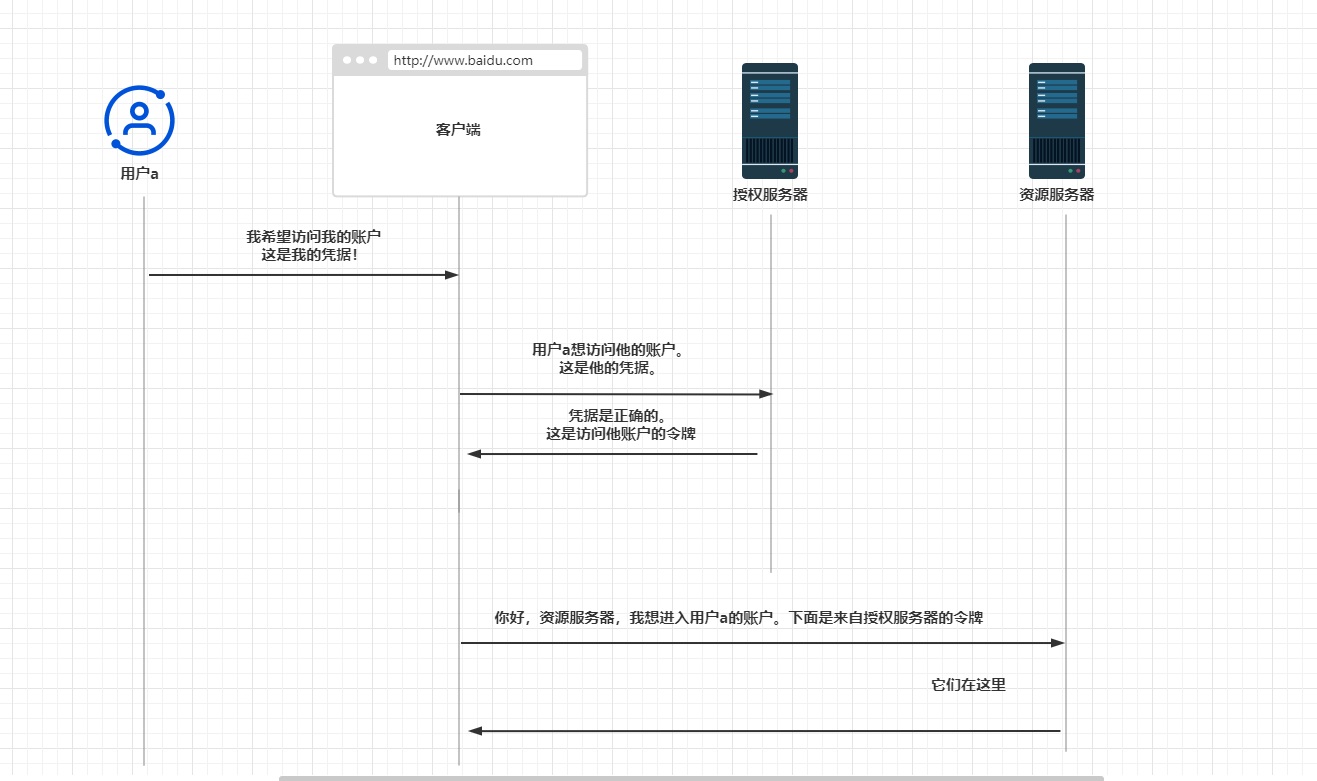The image size is (1317, 781).
Task: Select the return arrow under 它们在这里
Action: click(764, 731)
